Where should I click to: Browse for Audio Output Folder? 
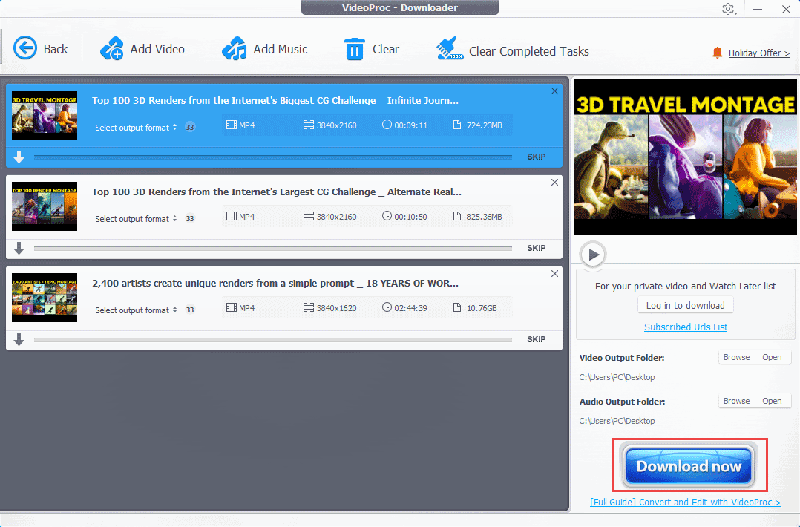click(737, 401)
